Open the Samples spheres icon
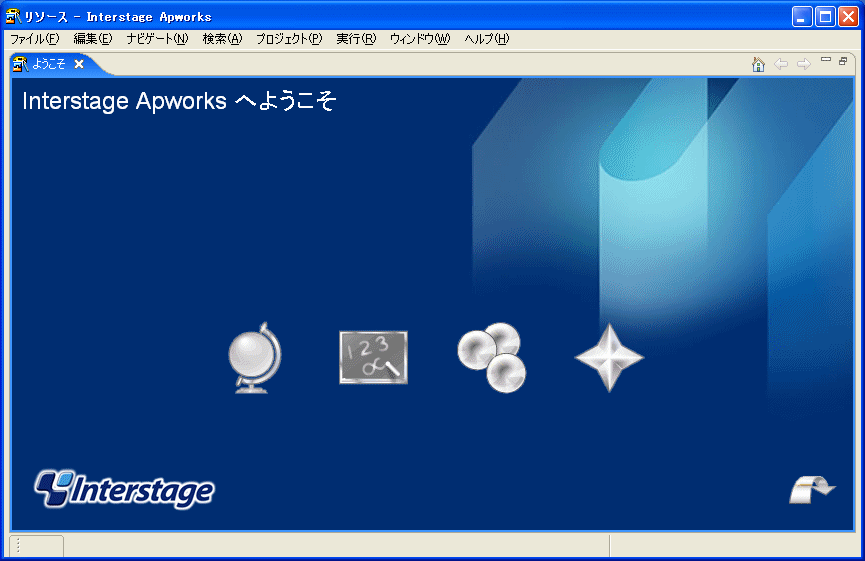This screenshot has height=561, width=865. click(492, 357)
